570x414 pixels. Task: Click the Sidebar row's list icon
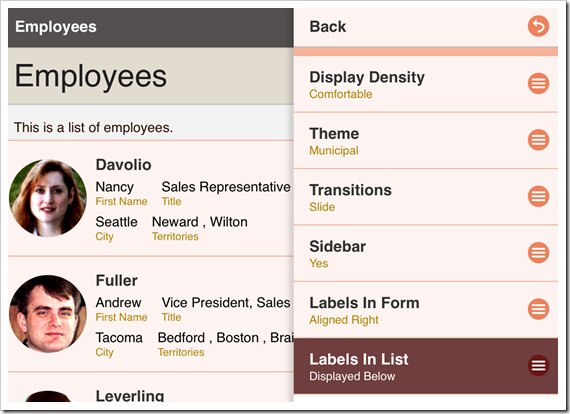538,253
